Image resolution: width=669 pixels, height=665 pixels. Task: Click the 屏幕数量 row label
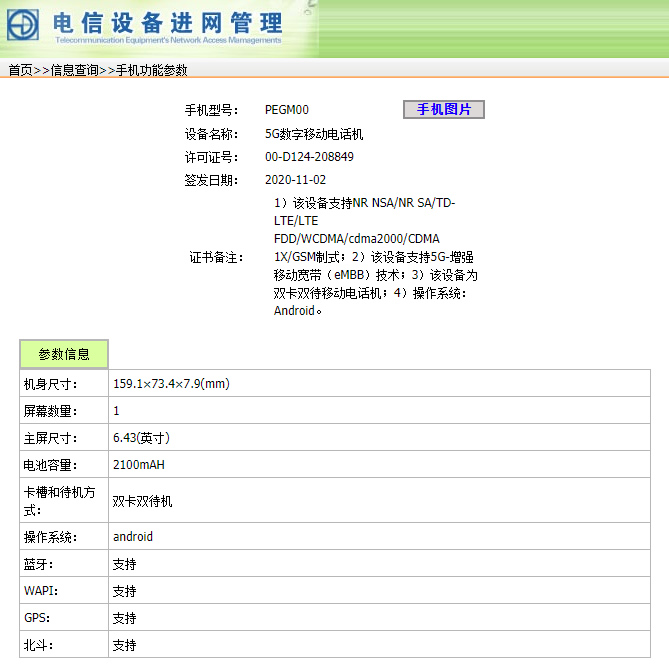coord(50,411)
